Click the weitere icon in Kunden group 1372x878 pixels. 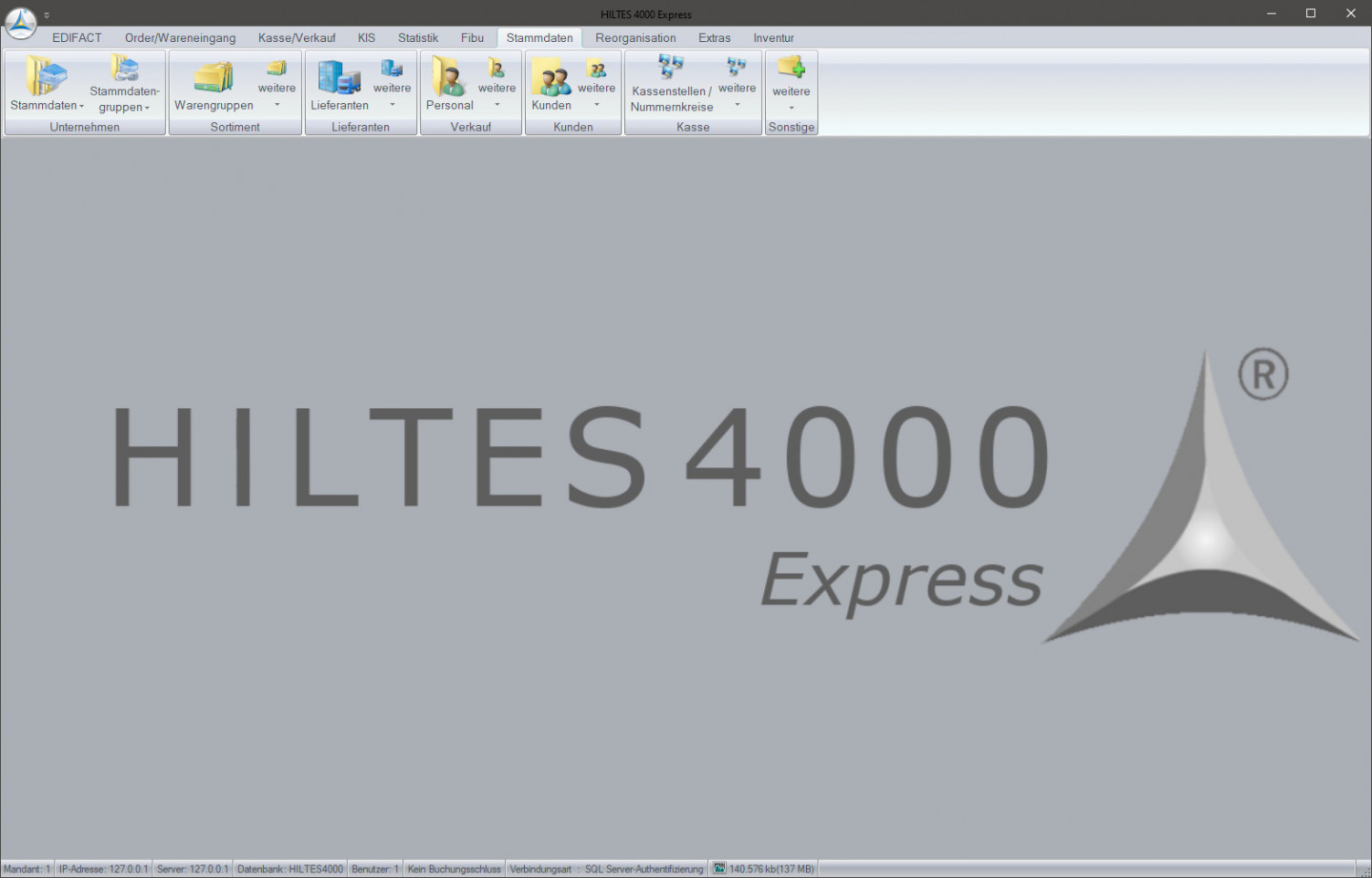point(596,69)
